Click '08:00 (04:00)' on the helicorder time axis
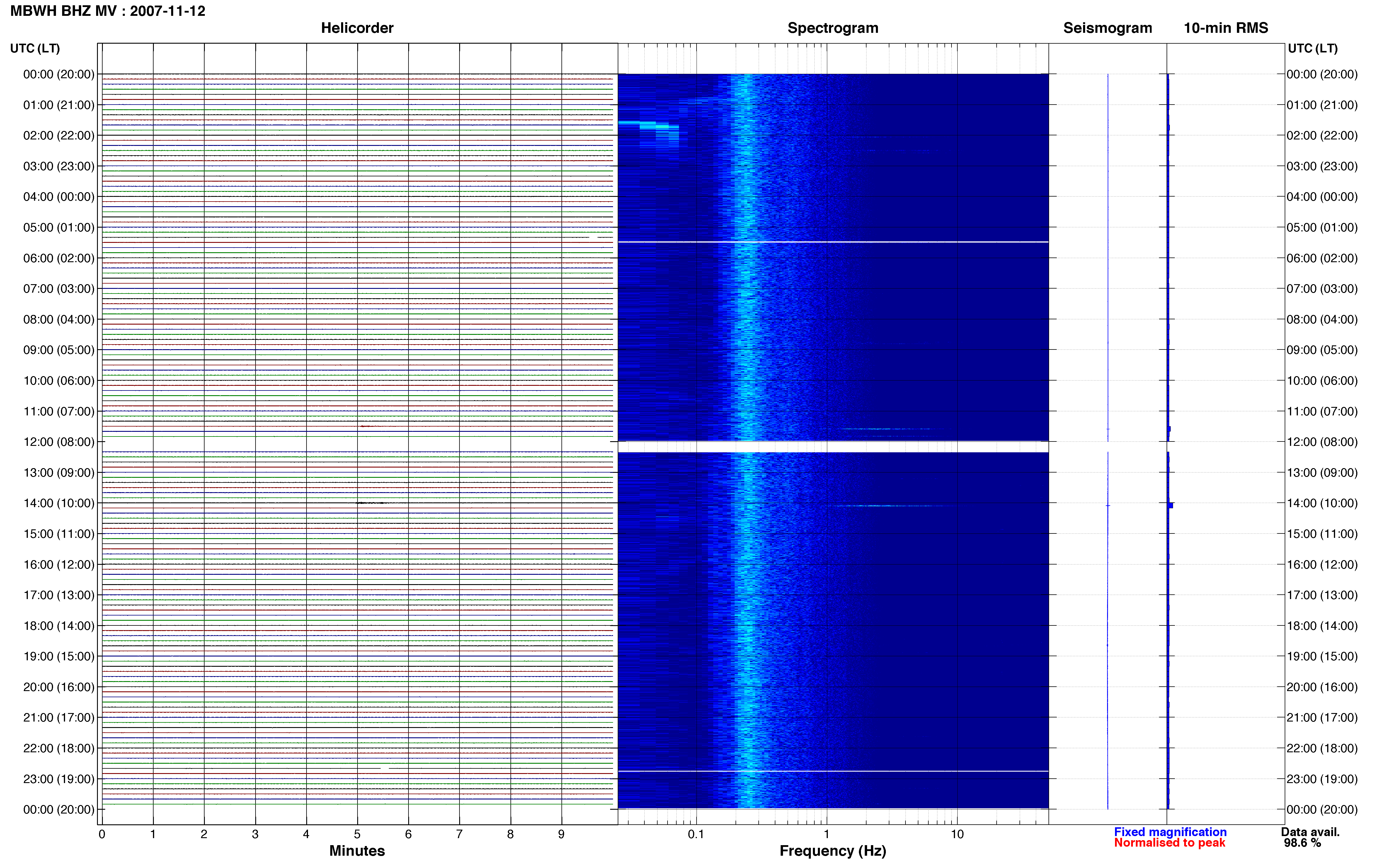The width and height of the screenshot is (1389, 868). [59, 319]
